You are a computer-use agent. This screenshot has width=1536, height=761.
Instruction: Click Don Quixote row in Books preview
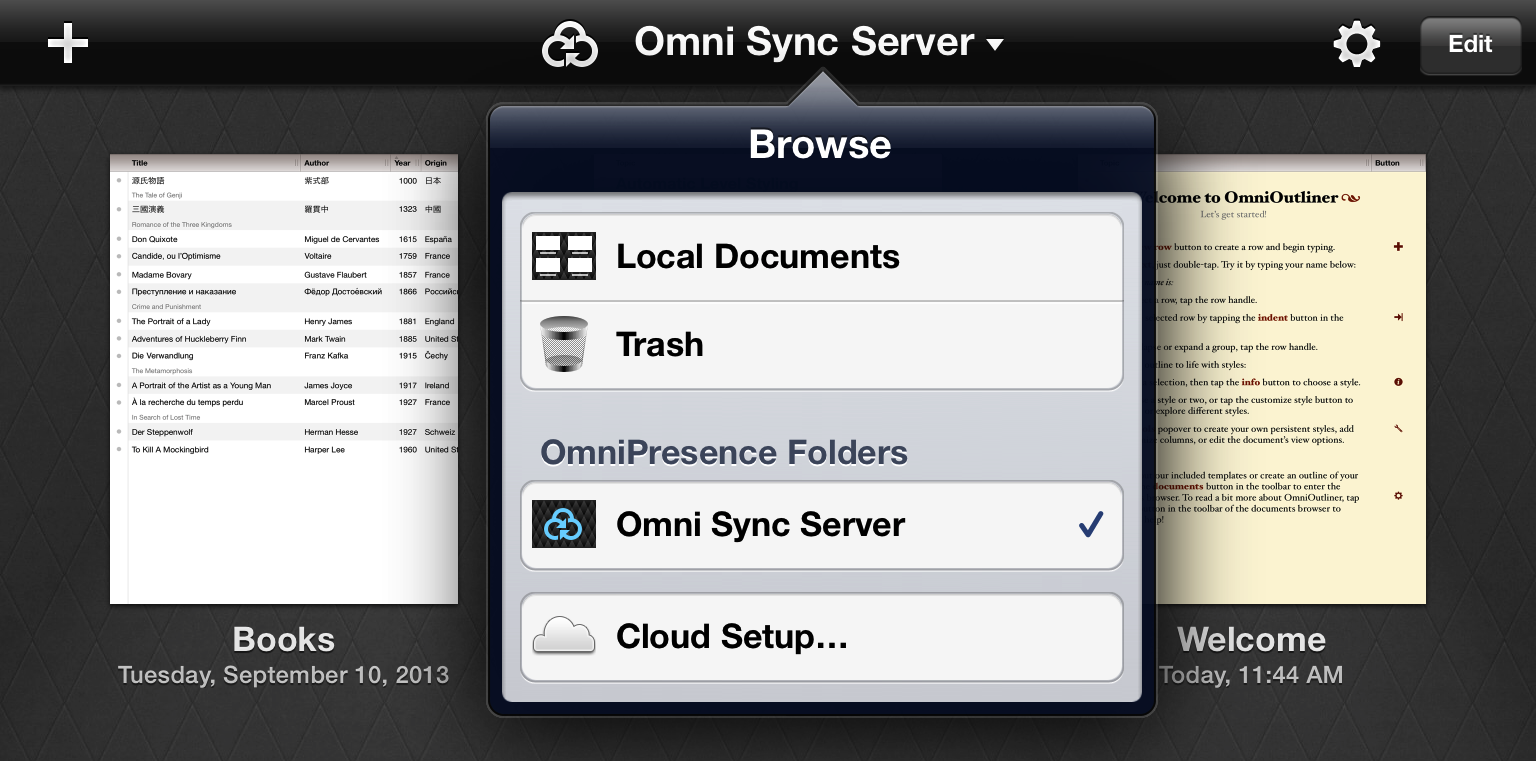point(284,239)
